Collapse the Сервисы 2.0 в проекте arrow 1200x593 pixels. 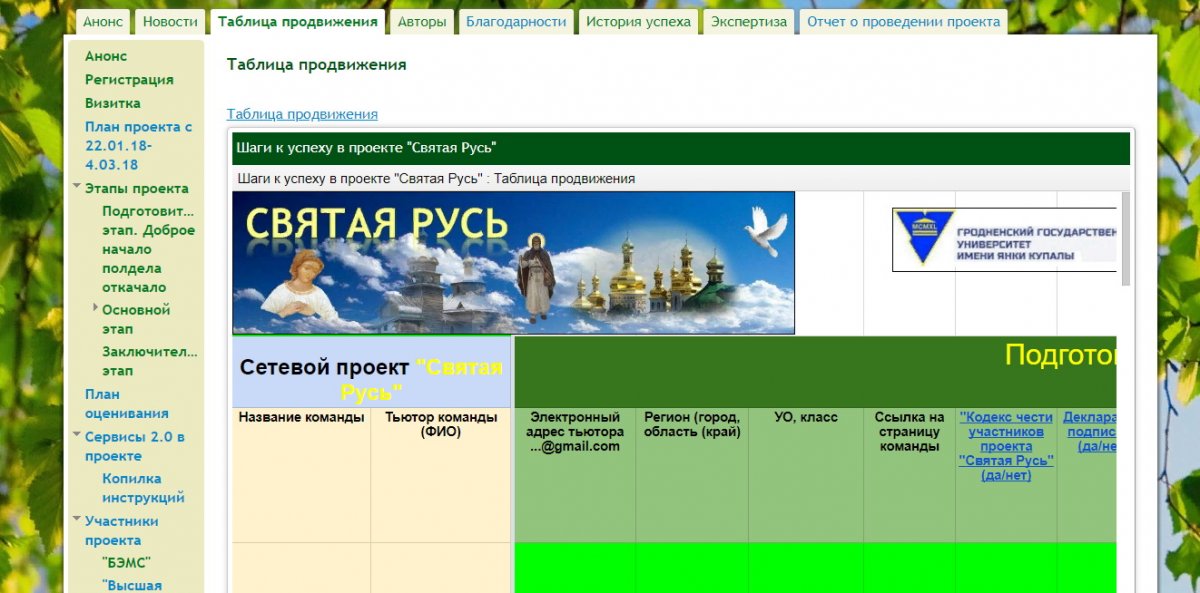pos(77,436)
